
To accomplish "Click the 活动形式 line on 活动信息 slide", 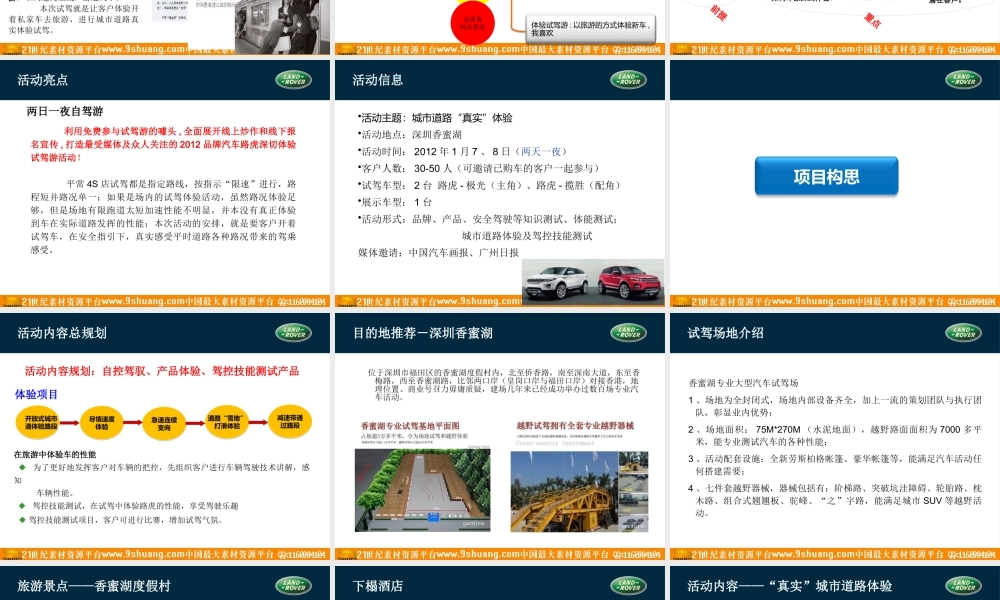I will click(x=488, y=219).
